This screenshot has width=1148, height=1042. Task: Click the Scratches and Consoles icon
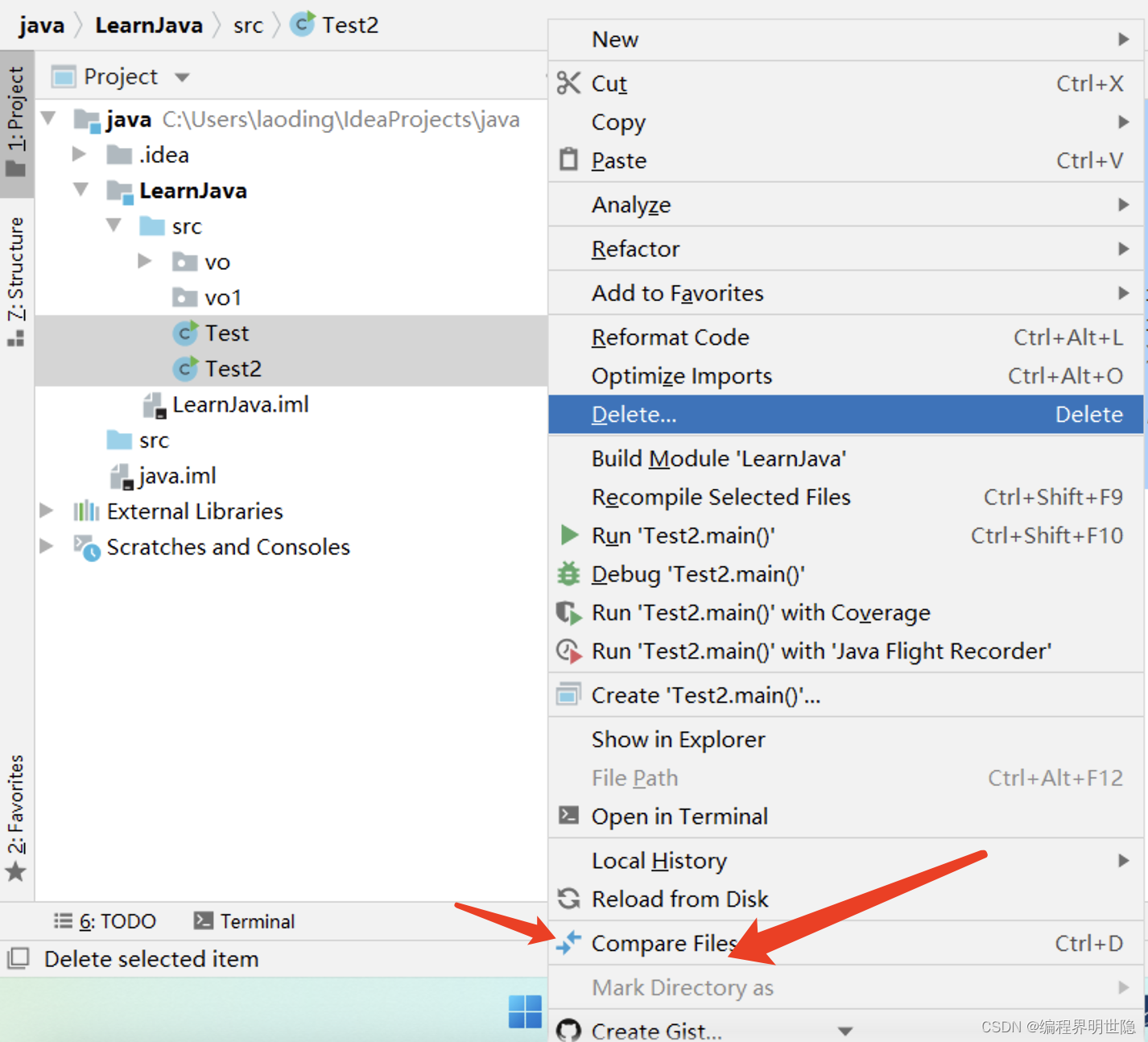pyautogui.click(x=87, y=548)
